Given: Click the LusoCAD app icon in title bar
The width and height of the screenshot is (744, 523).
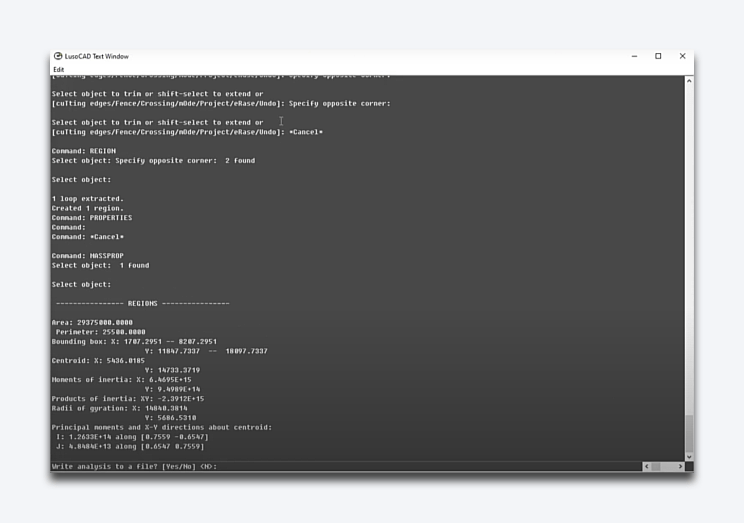Looking at the screenshot, I should (x=58, y=57).
